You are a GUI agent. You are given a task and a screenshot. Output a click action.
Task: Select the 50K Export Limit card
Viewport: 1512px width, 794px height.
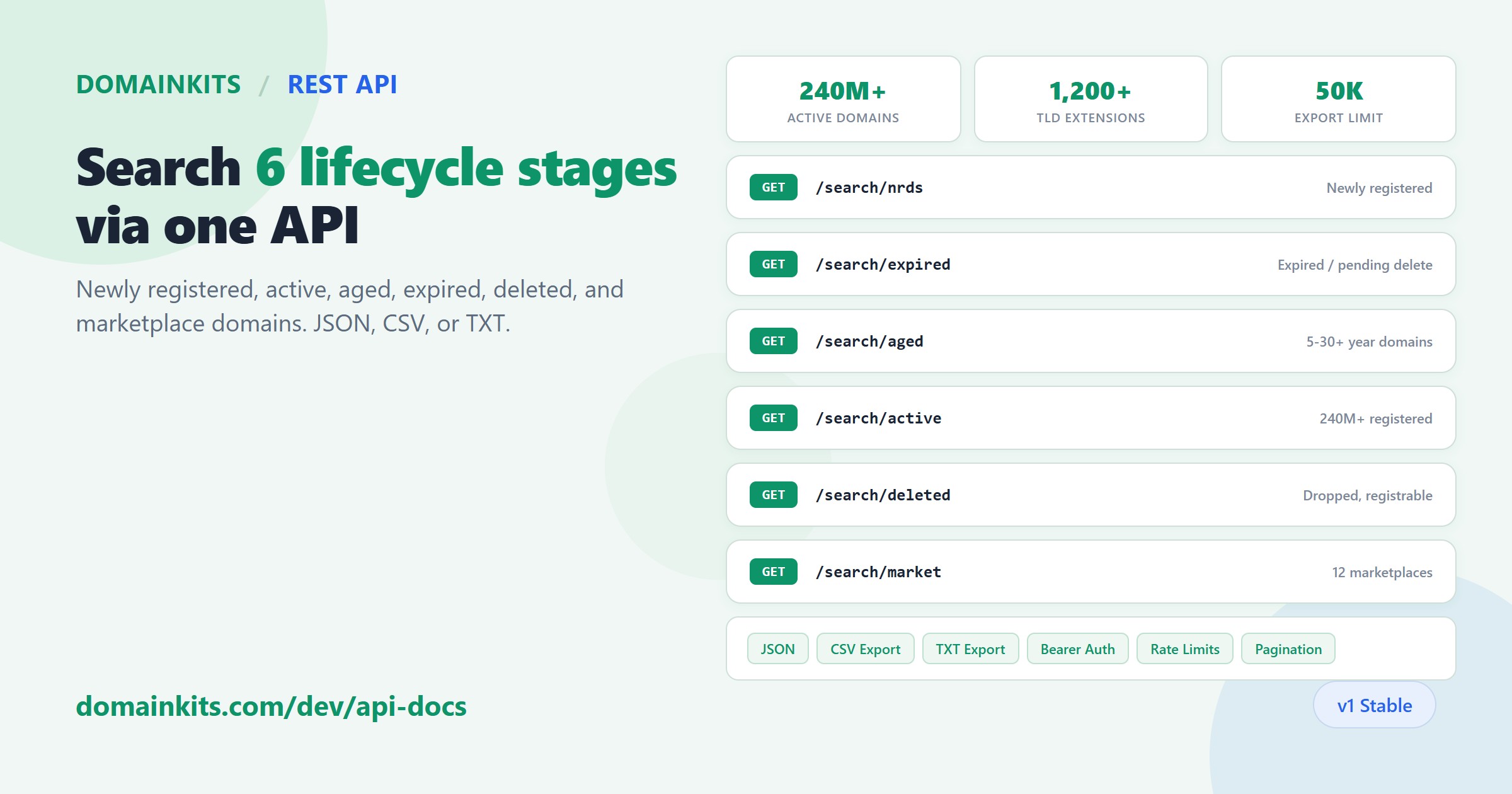click(1338, 99)
